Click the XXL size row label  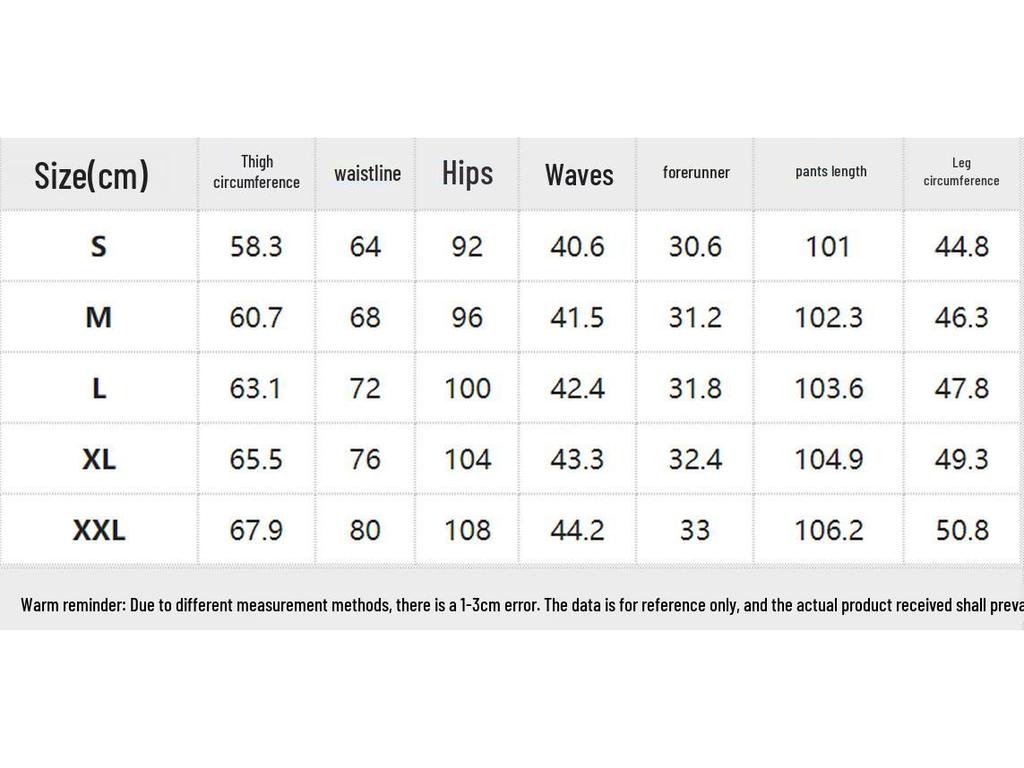98,530
